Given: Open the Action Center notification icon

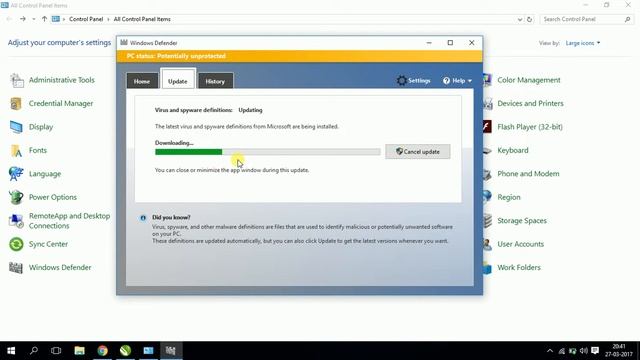Looking at the screenshot, I should click(595, 351).
